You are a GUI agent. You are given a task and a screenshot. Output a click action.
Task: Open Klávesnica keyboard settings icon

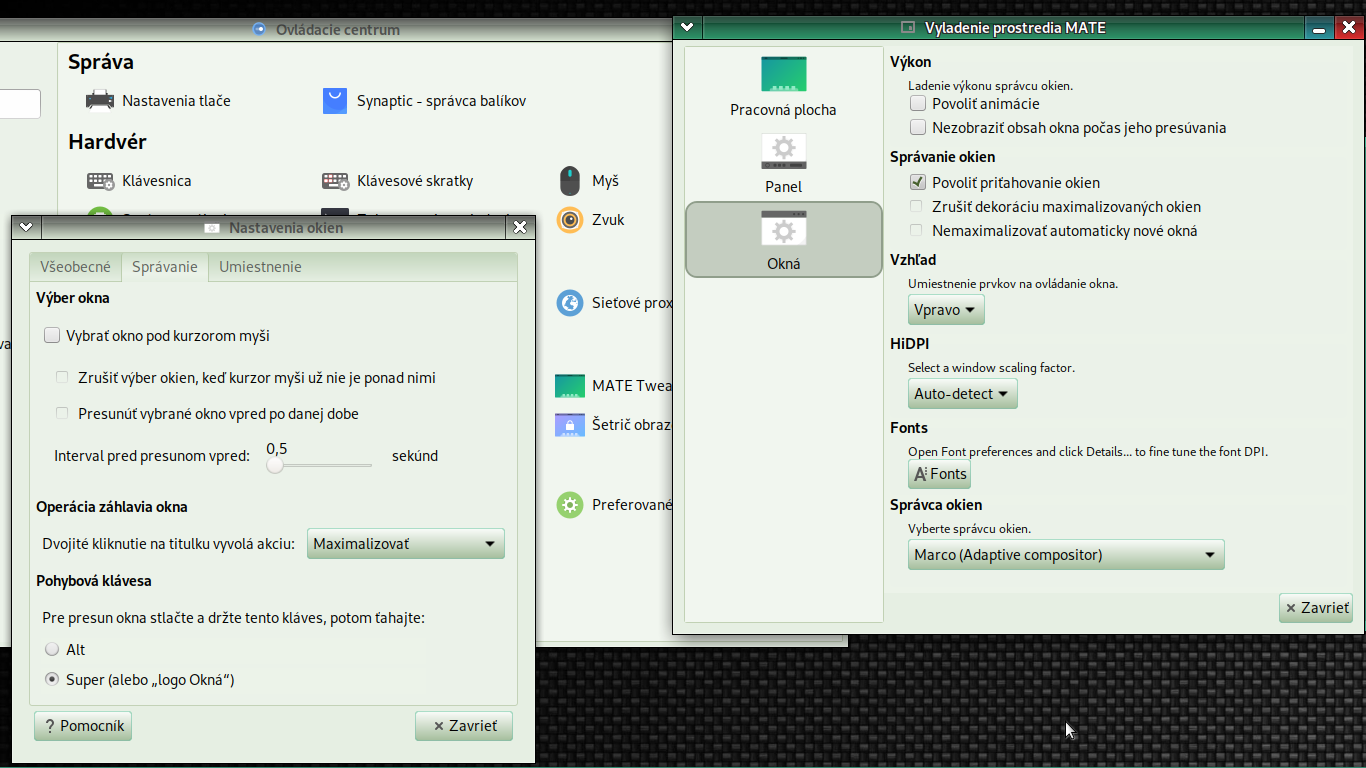[x=100, y=181]
